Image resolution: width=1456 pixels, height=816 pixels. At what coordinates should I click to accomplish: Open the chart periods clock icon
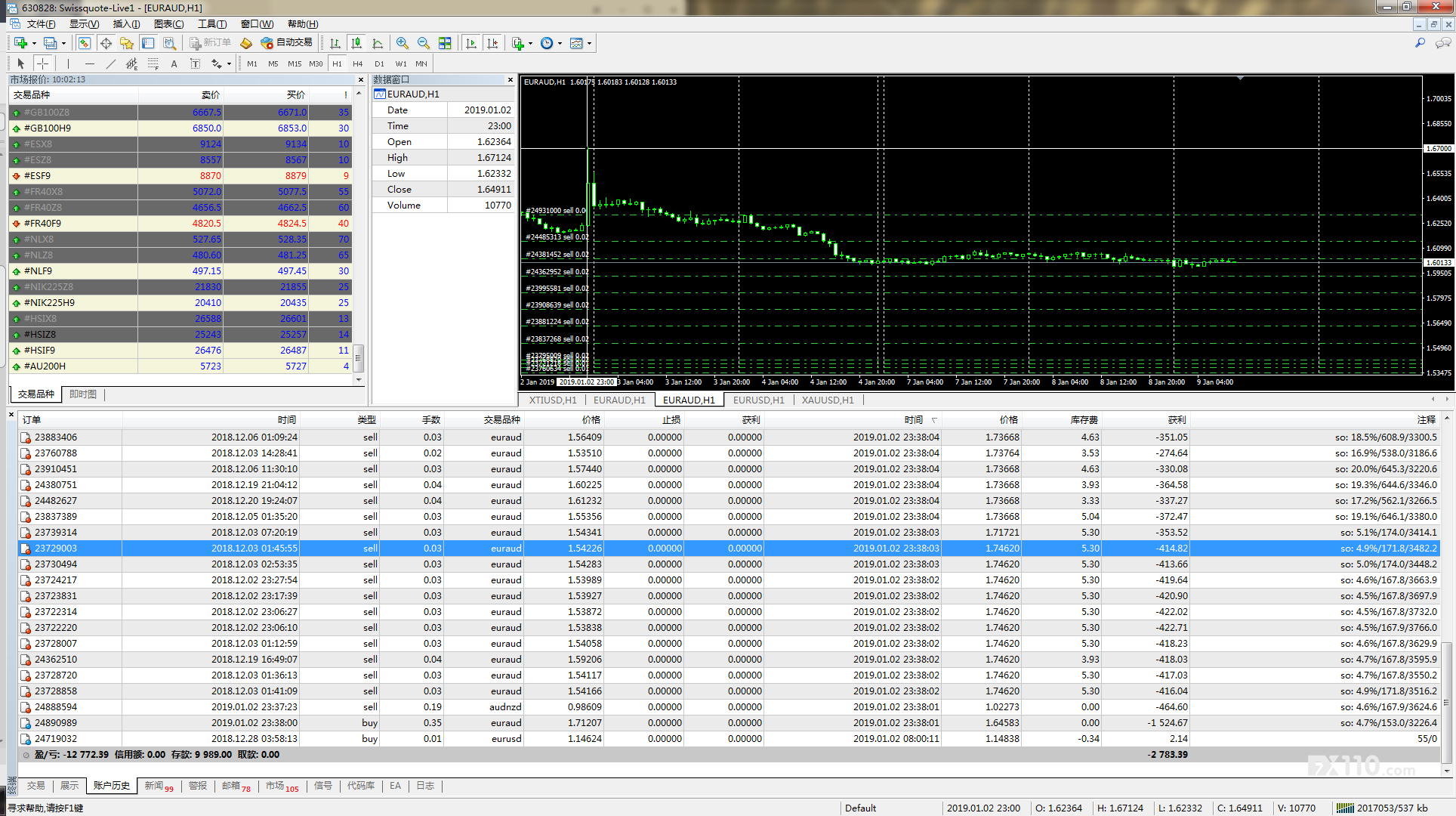pyautogui.click(x=547, y=43)
